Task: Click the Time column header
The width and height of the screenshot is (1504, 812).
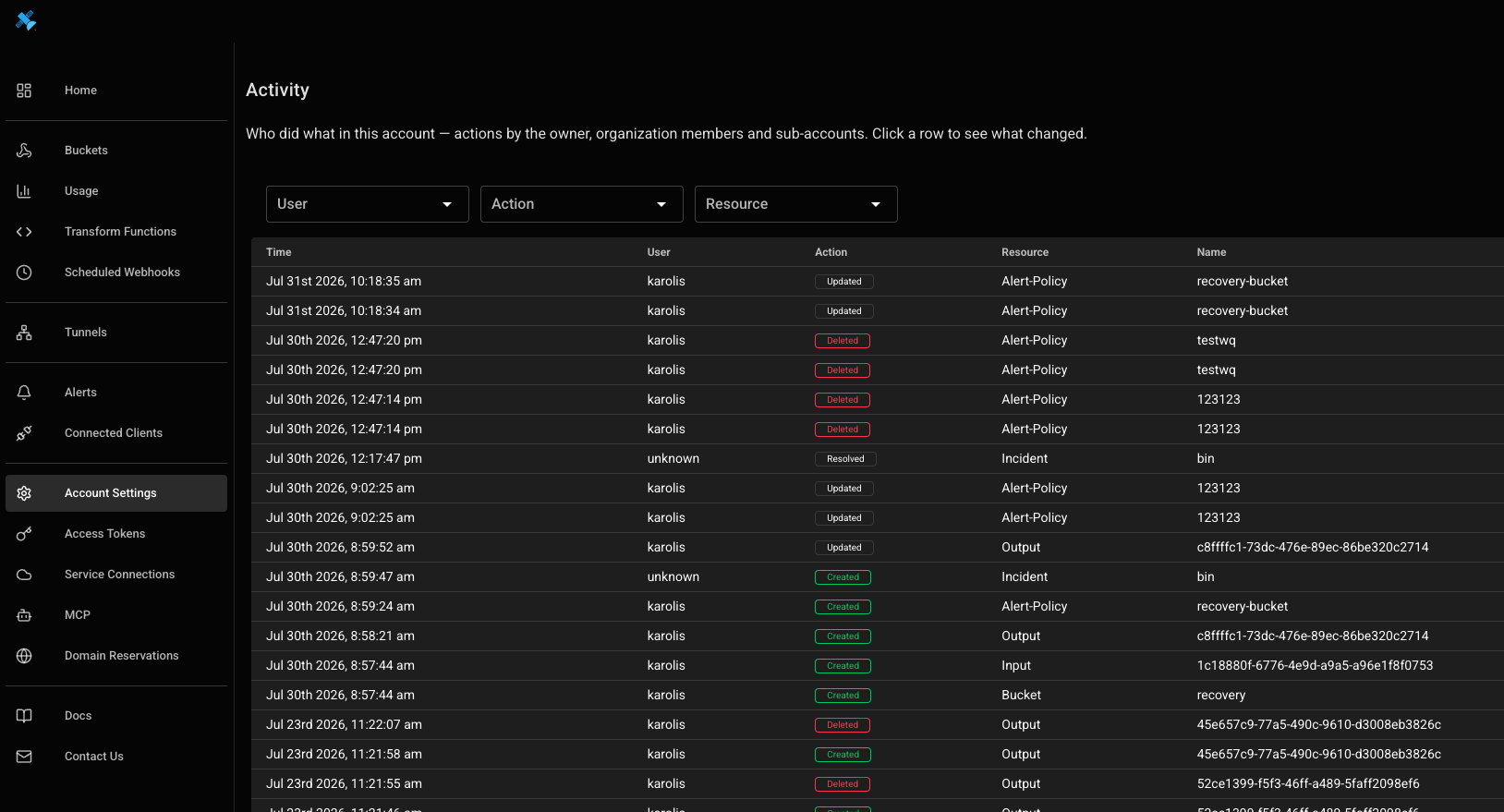Action: pos(279,252)
